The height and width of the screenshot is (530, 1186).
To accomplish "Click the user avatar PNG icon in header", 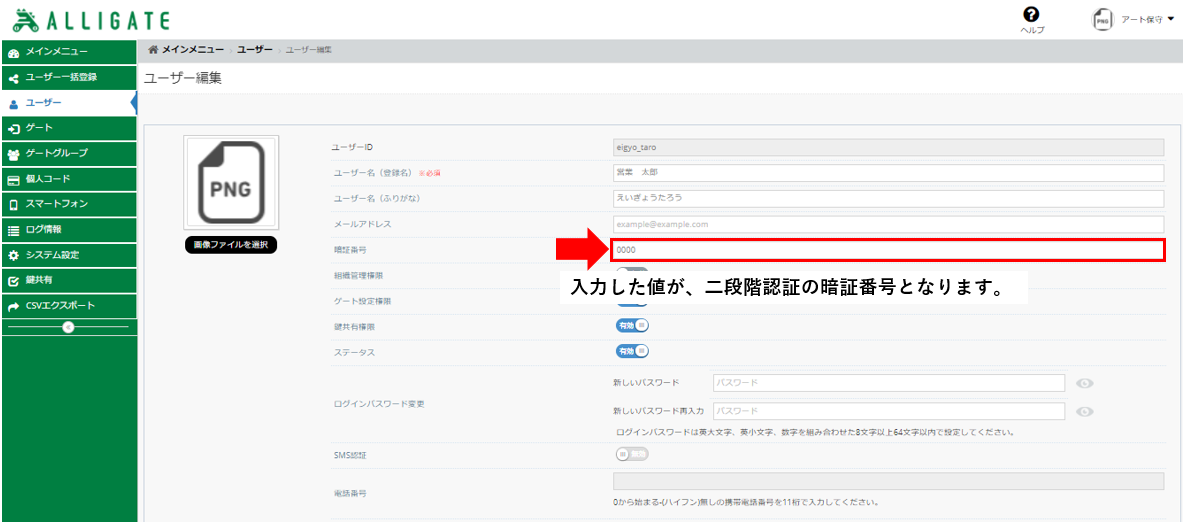I will click(x=1102, y=20).
